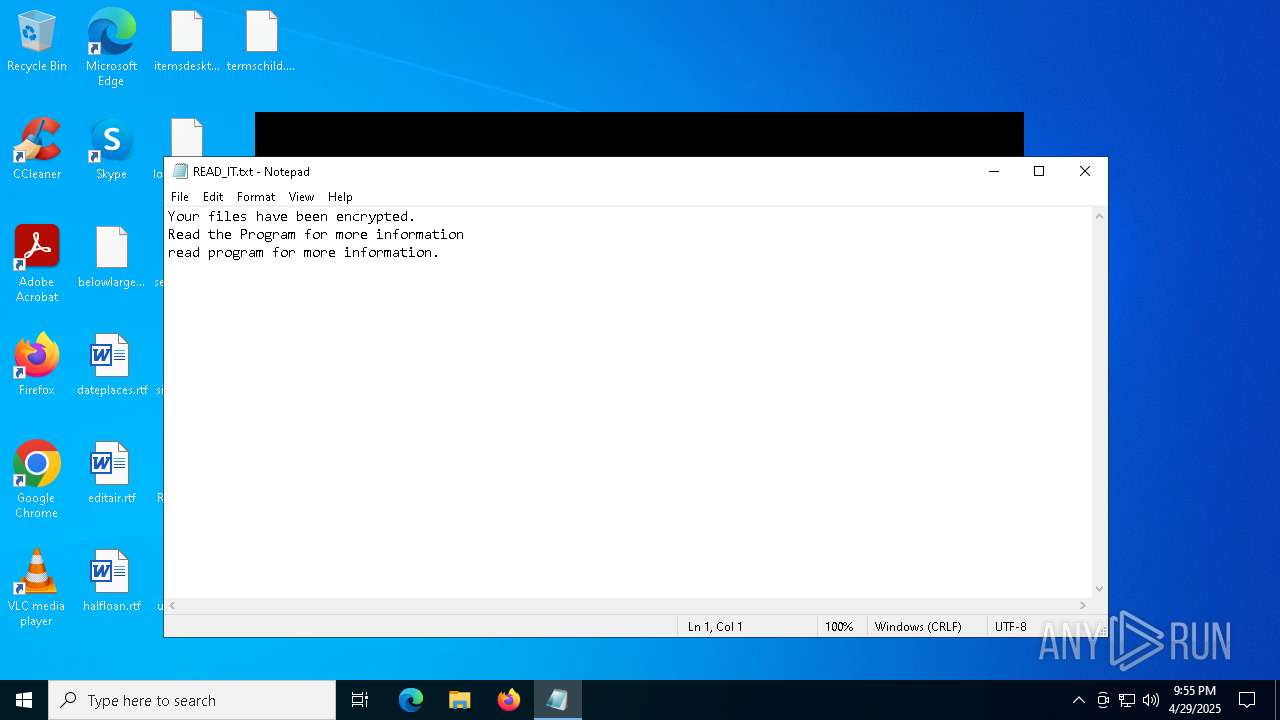Open the Recycle Bin desktop icon
Image resolution: width=1280 pixels, height=720 pixels.
(x=37, y=41)
